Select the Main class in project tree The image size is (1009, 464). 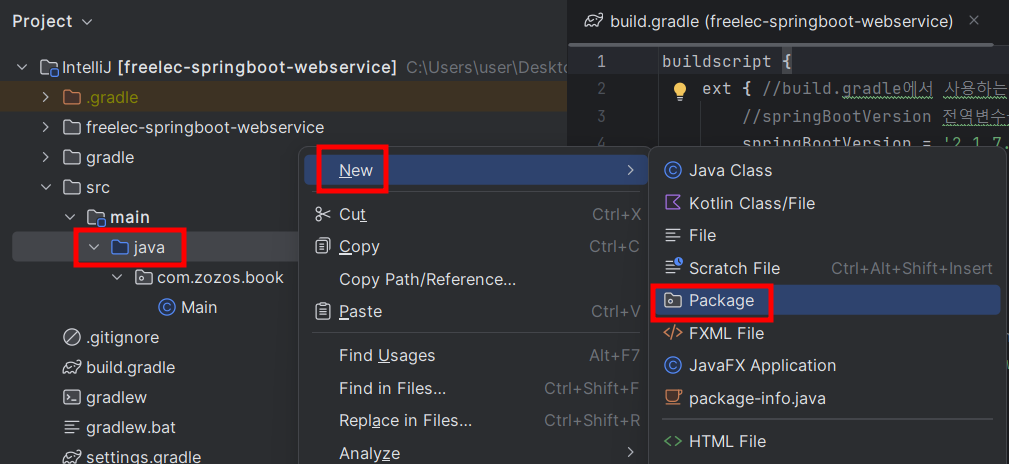199,308
